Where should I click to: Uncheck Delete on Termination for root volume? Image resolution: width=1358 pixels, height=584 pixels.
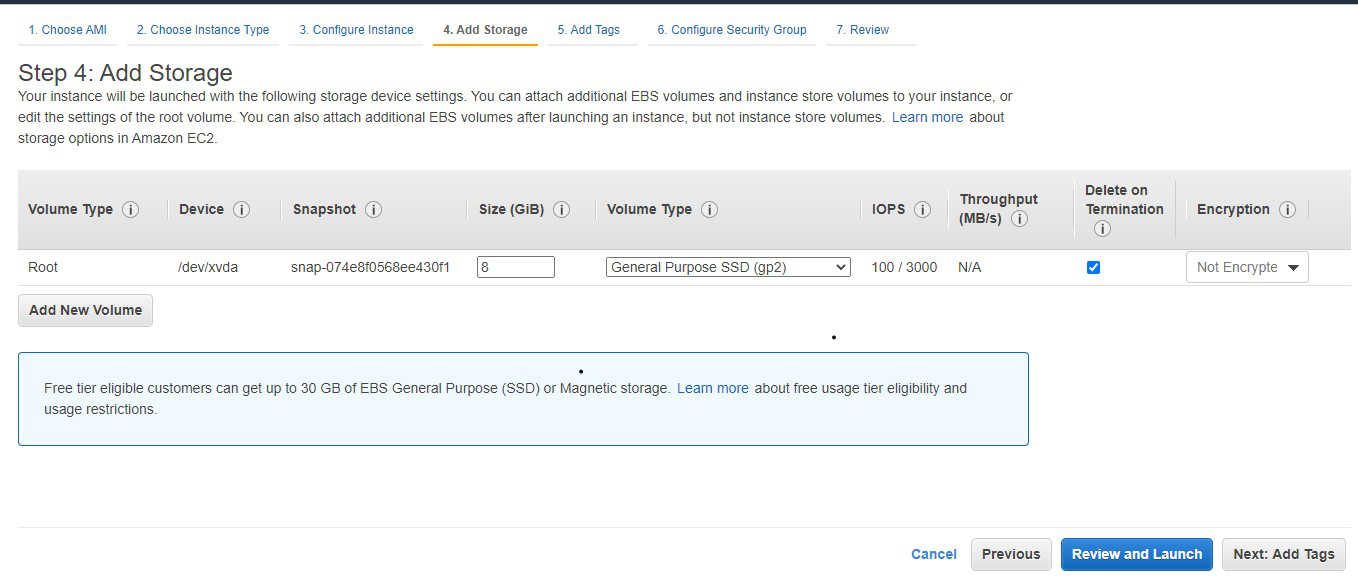pos(1093,267)
